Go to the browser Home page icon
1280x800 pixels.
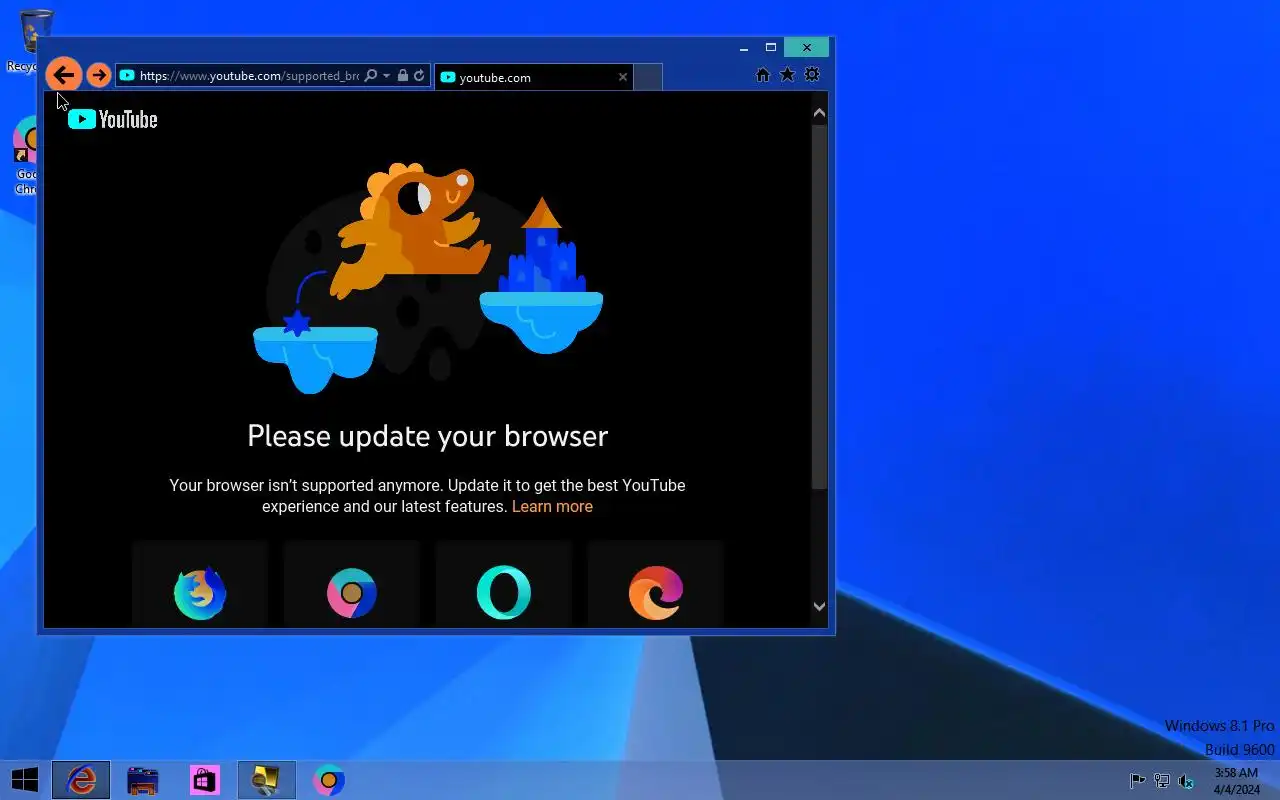[x=763, y=75]
